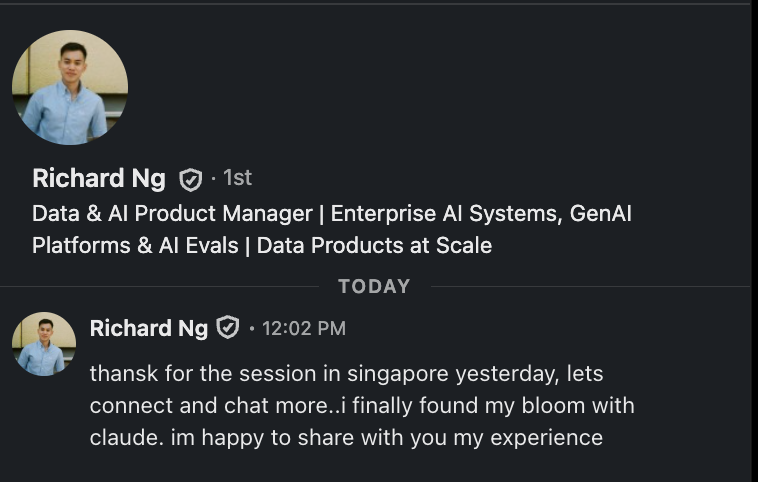Image resolution: width=758 pixels, height=482 pixels.
Task: Click the TODAY date divider label
Action: tap(374, 287)
